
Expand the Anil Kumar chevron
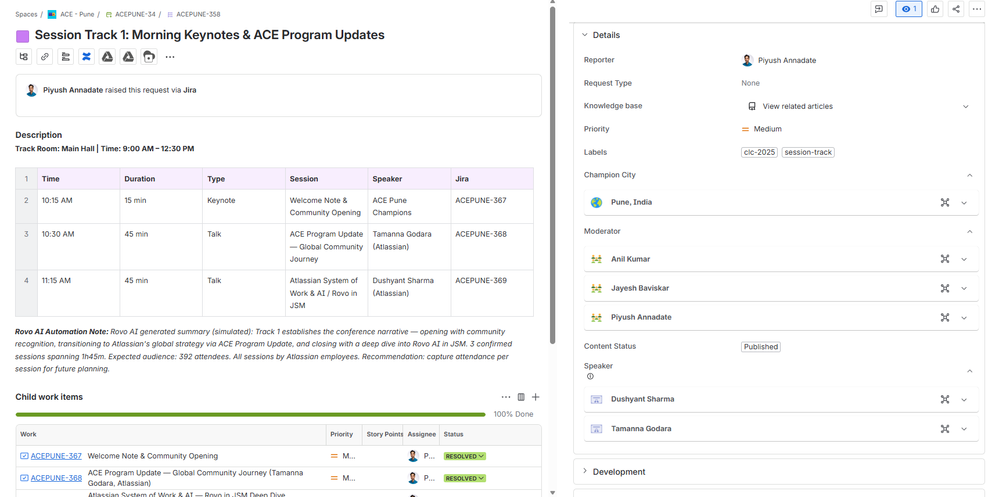pyautogui.click(x=964, y=259)
